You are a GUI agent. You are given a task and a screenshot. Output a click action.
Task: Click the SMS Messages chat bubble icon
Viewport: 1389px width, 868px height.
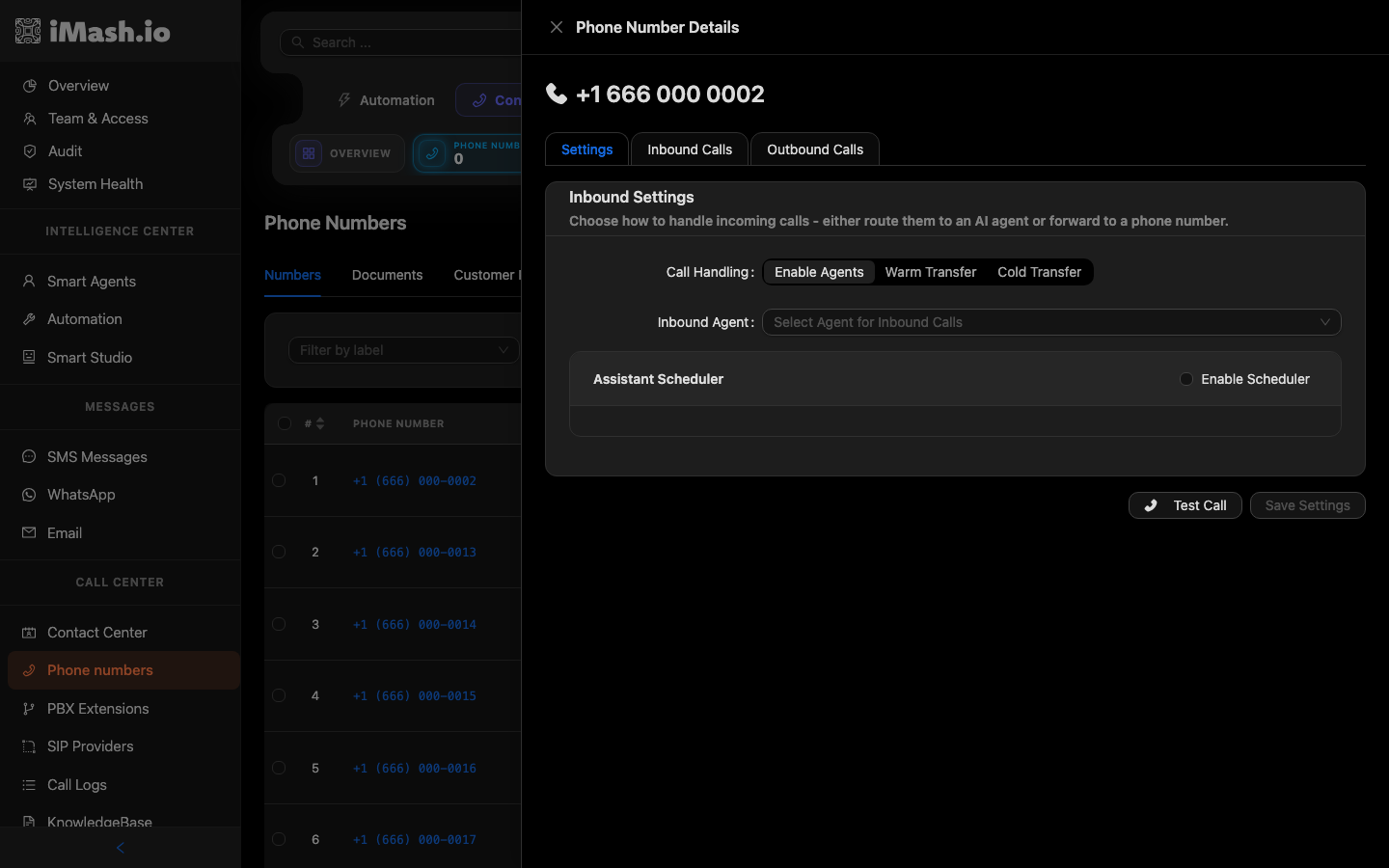[x=29, y=456]
